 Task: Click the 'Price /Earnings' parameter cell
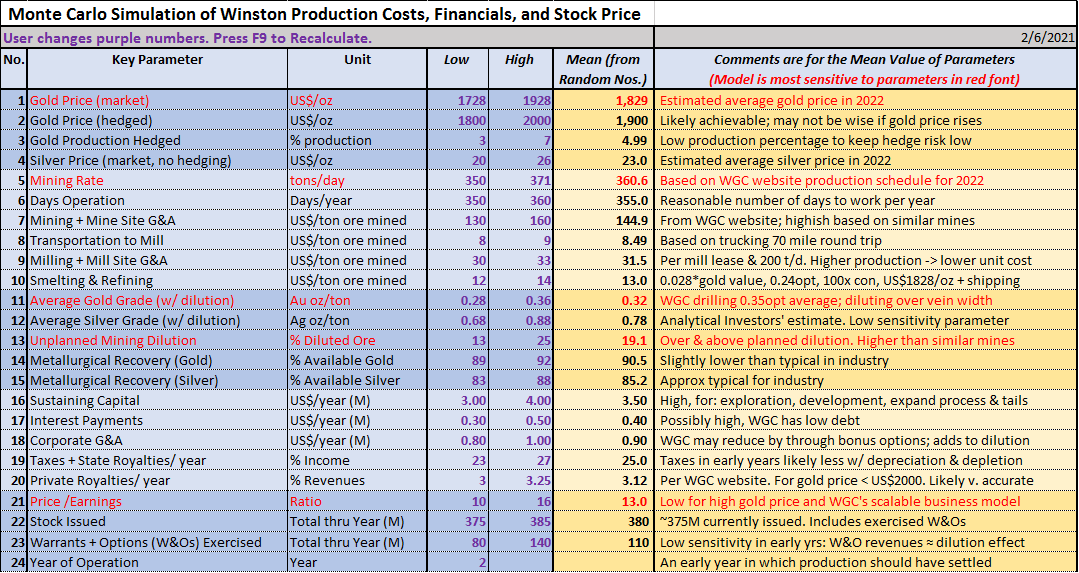coord(157,501)
